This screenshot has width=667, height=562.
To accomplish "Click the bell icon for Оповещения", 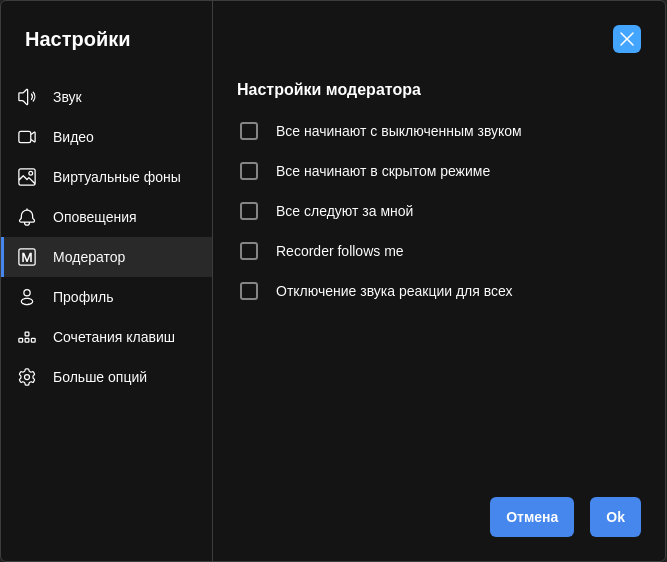I will (x=27, y=217).
